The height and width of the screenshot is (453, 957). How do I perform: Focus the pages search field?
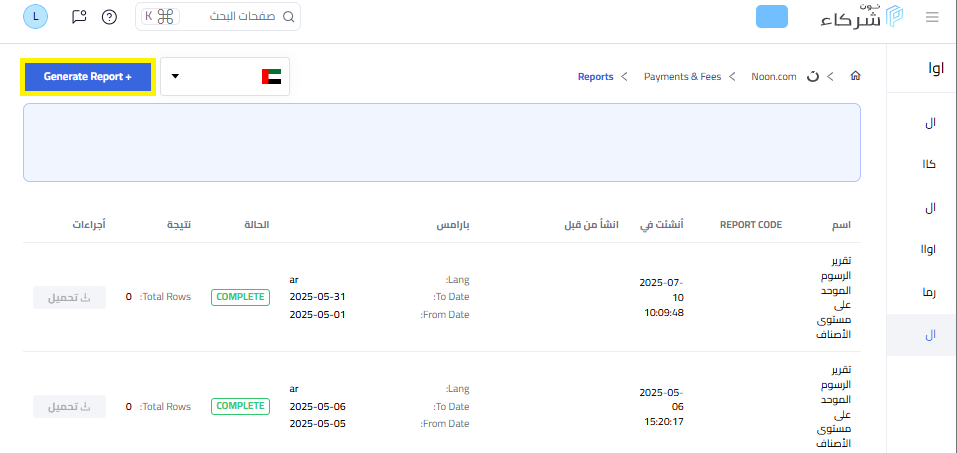218,17
